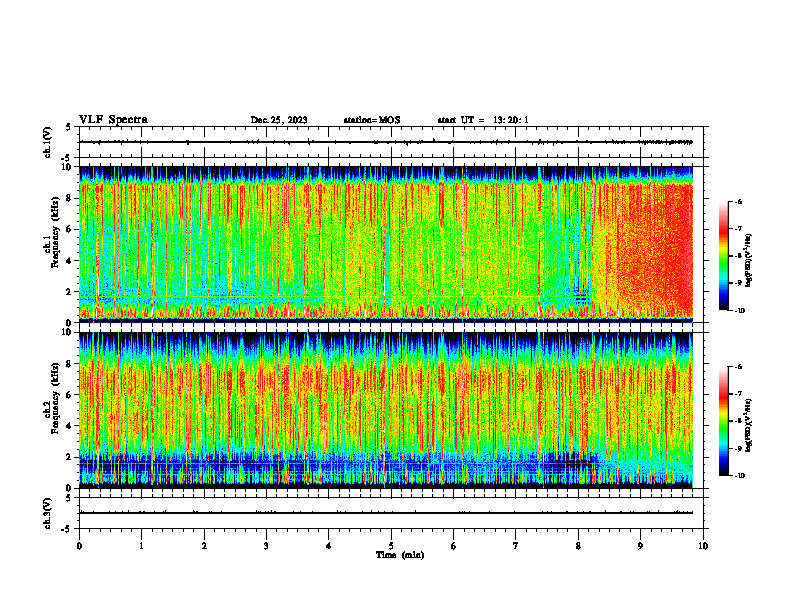Viewport: 792px width, 612px height.
Task: Click time axis tick label "5"
Action: [391, 546]
